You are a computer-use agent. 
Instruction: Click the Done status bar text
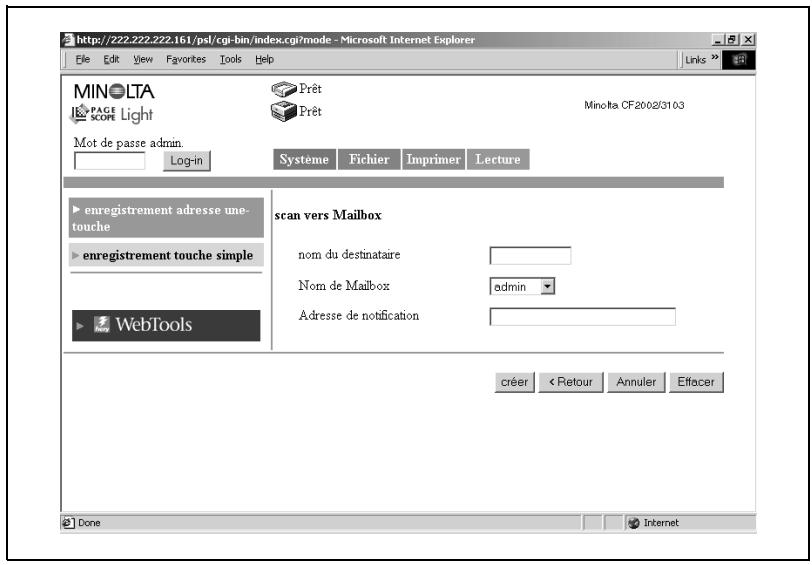pyautogui.click(x=89, y=523)
